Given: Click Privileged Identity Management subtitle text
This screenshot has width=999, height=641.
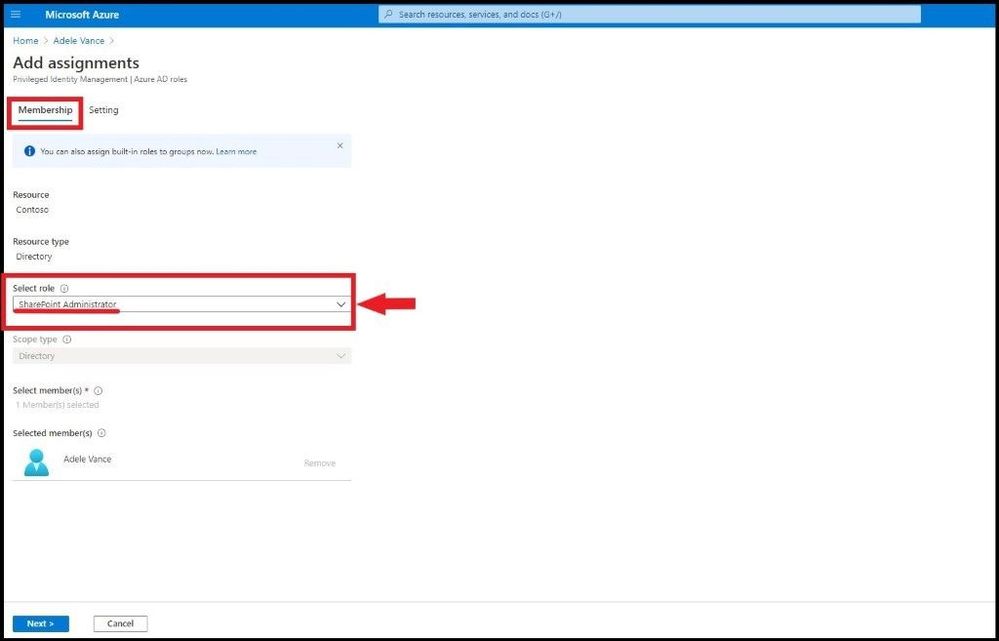Looking at the screenshot, I should pos(100,80).
